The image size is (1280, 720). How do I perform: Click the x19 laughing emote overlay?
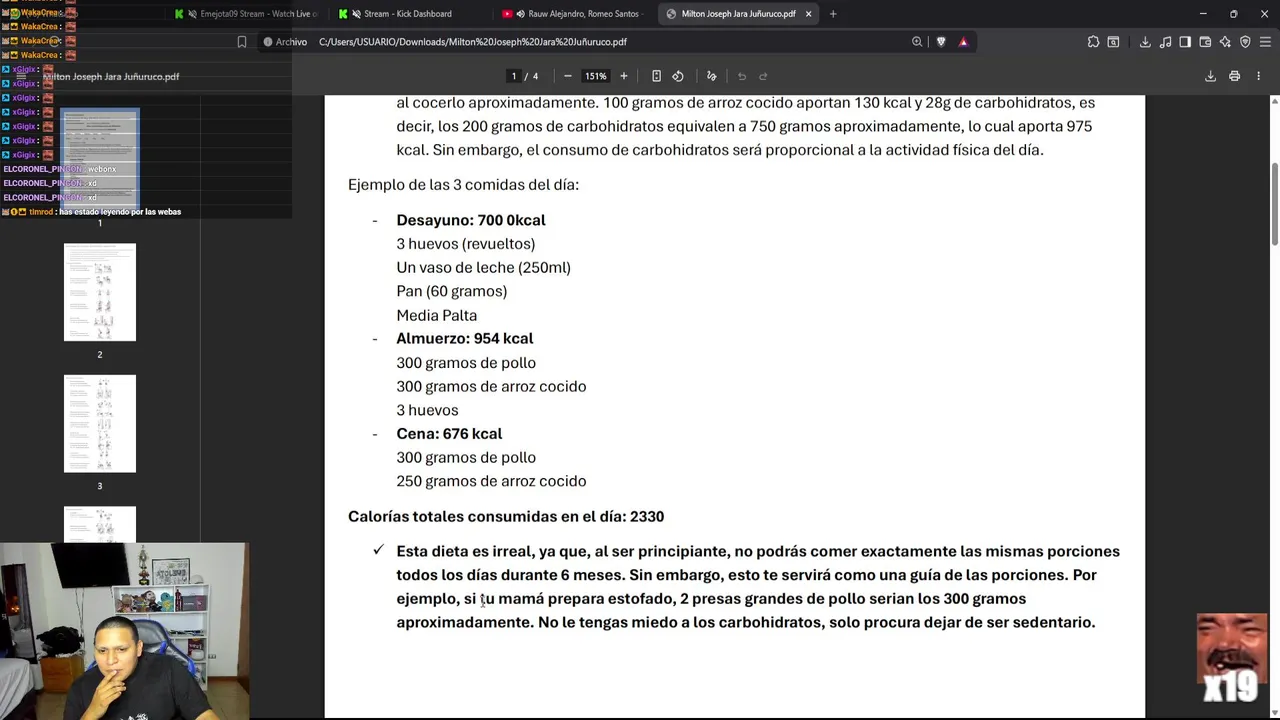(1232, 659)
